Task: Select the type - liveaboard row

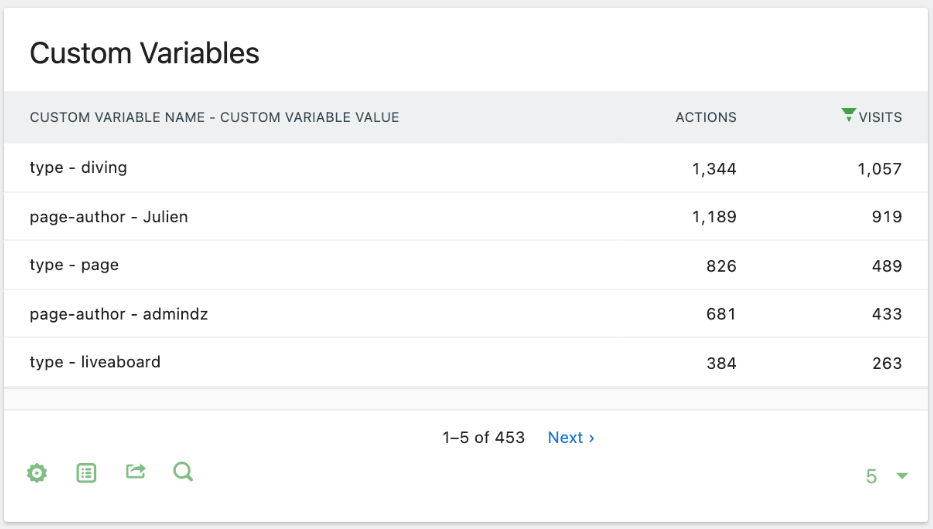Action: (x=95, y=362)
